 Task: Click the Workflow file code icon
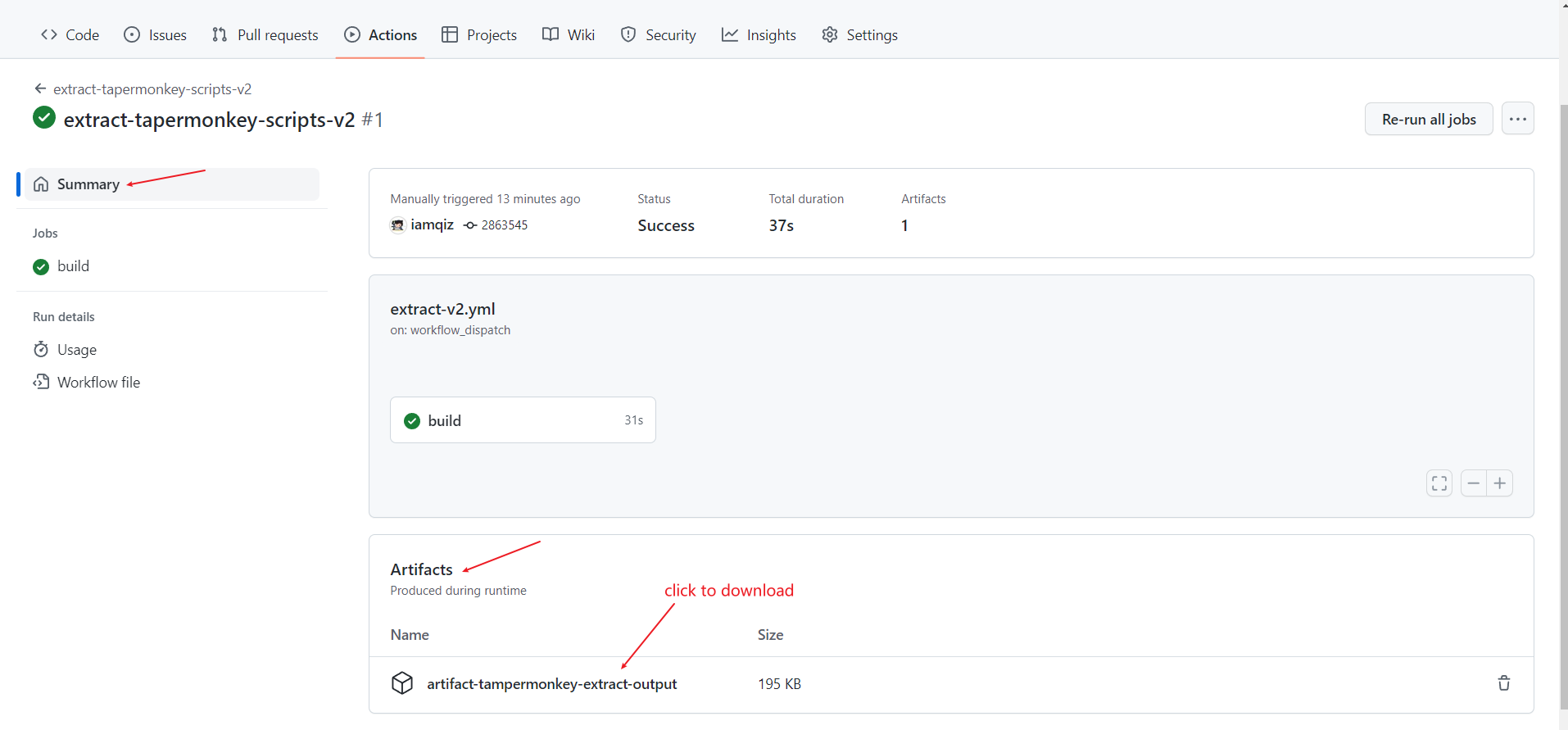coord(41,383)
